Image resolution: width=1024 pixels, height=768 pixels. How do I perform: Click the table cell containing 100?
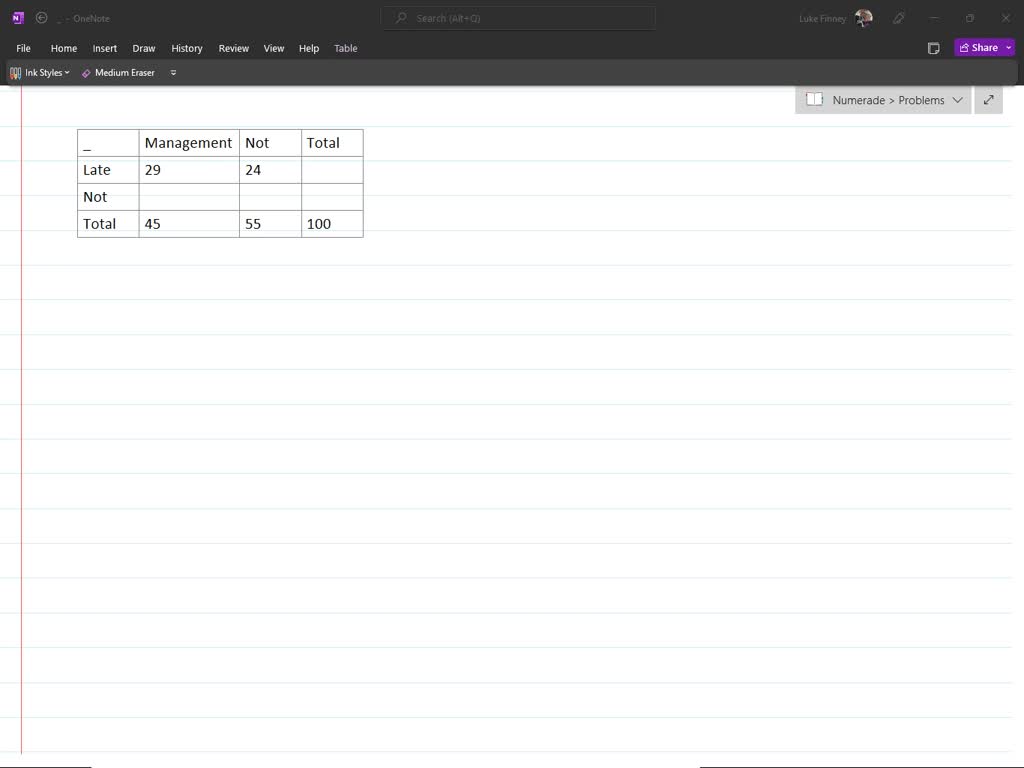coord(331,224)
